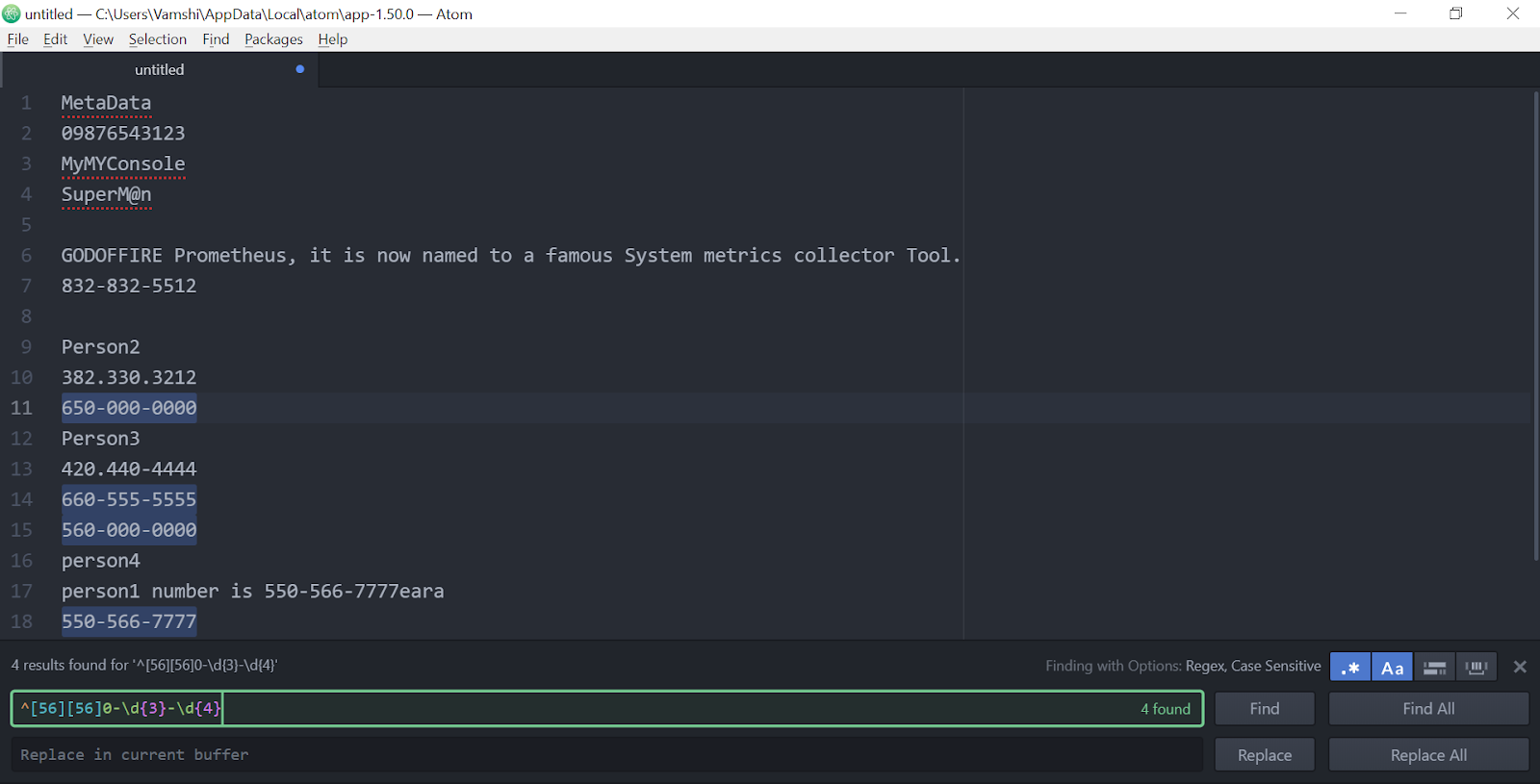Image resolution: width=1540 pixels, height=784 pixels.
Task: Toggle the Use Regex option button
Action: 1349,667
